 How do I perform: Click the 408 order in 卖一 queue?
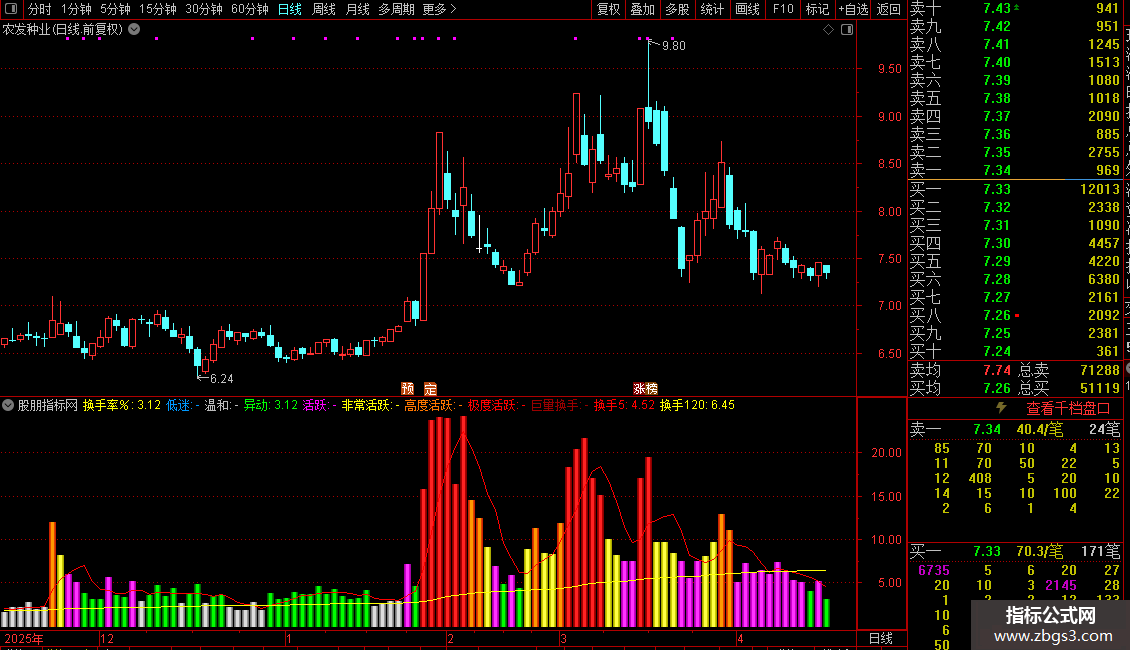click(x=980, y=478)
